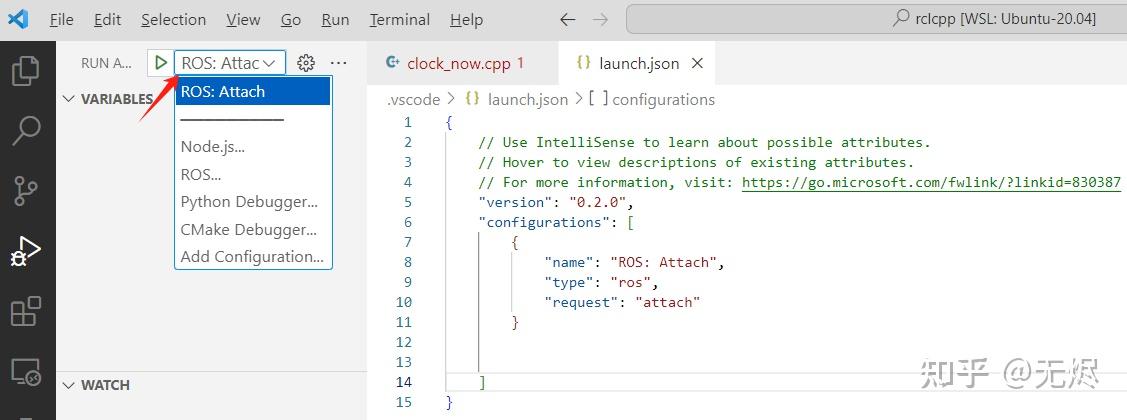Select Add Configuration... entry
The height and width of the screenshot is (420, 1127).
tap(253, 256)
